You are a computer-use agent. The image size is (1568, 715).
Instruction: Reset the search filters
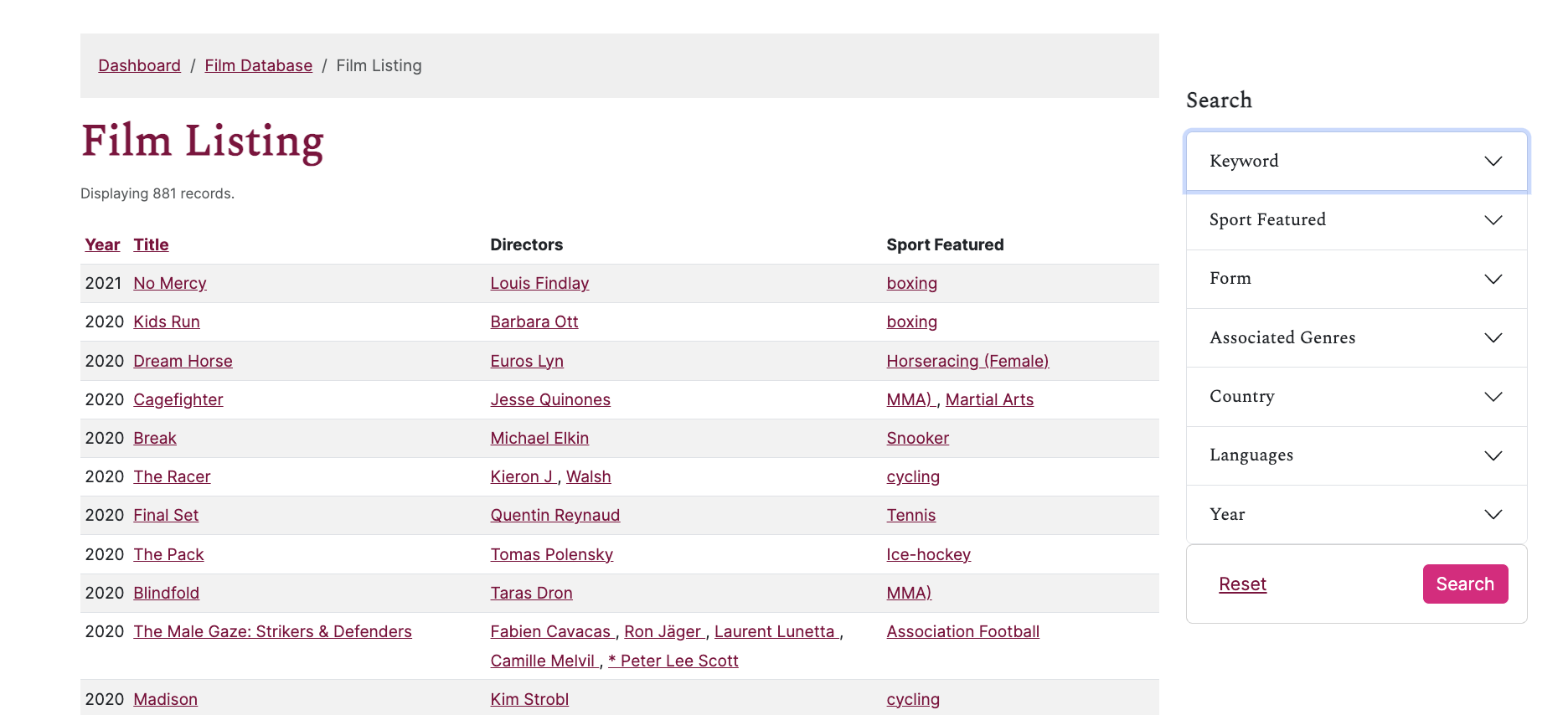pos(1242,584)
